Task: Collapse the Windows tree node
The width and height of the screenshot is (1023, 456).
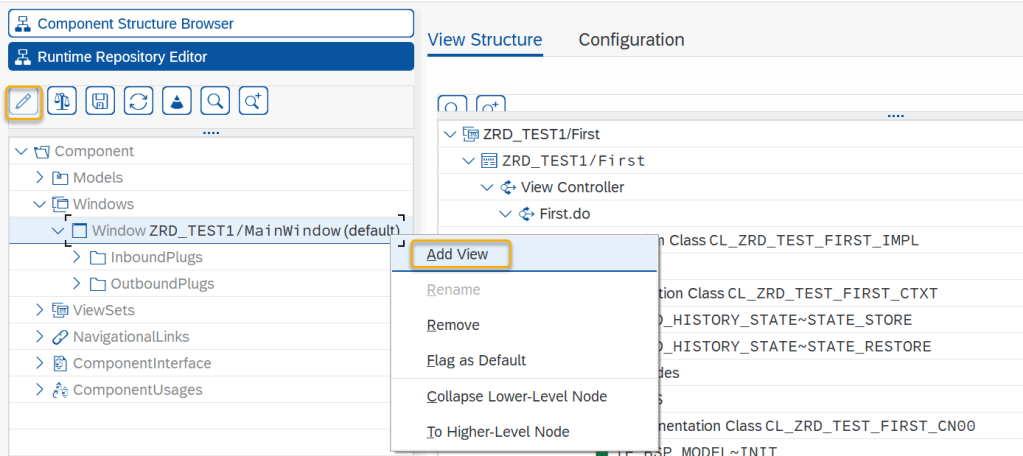Action: [40, 204]
